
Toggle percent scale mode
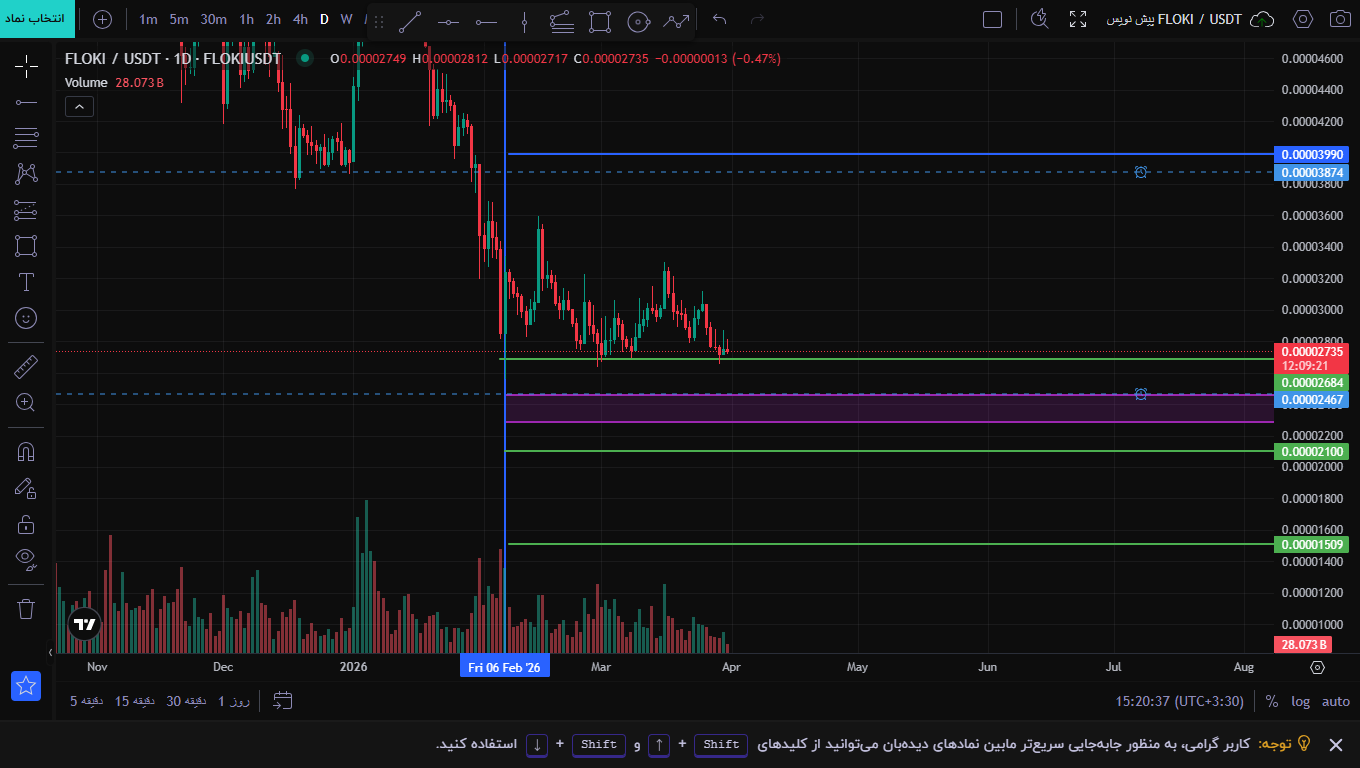coord(1272,701)
